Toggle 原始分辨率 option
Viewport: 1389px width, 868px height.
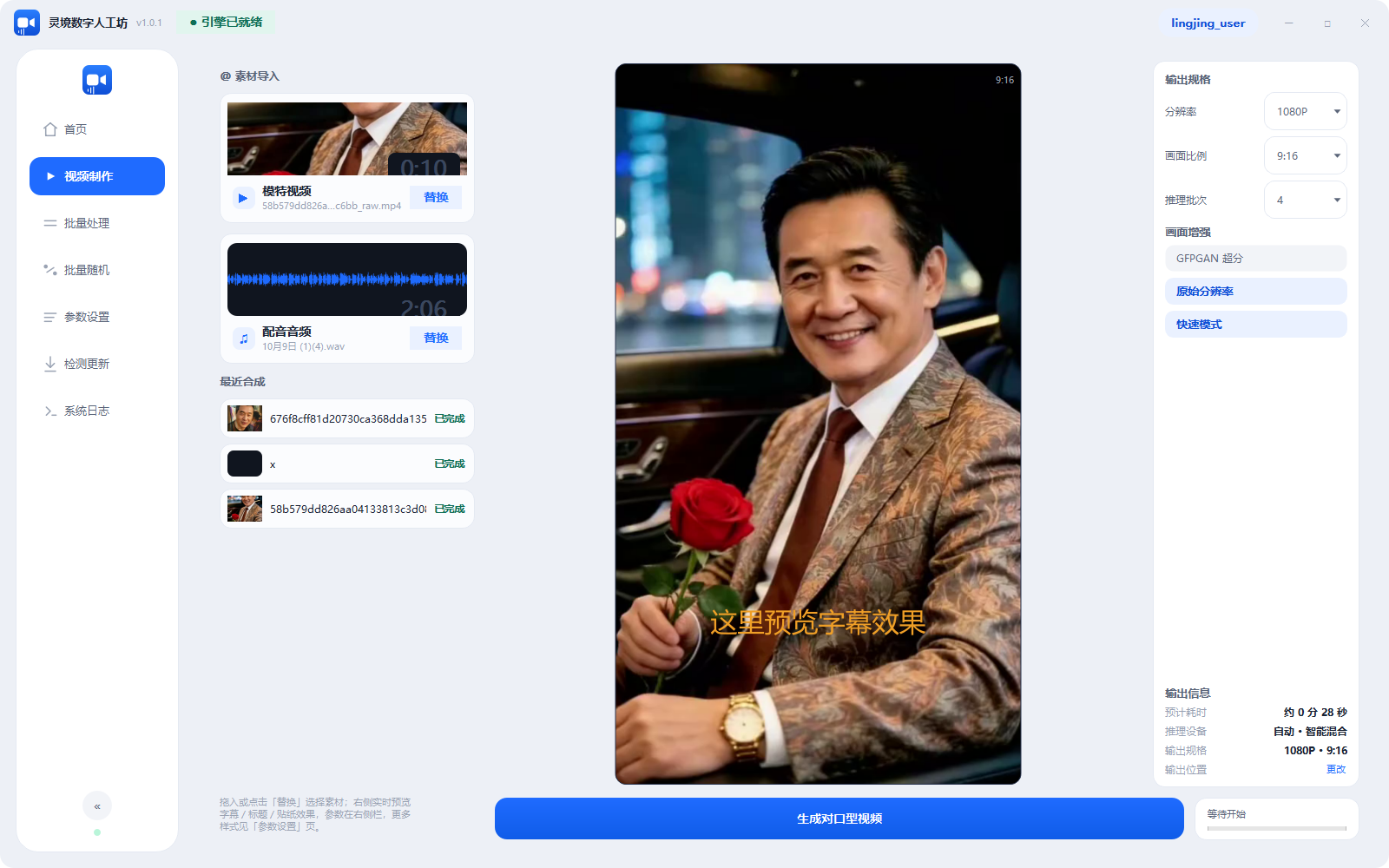click(x=1255, y=291)
